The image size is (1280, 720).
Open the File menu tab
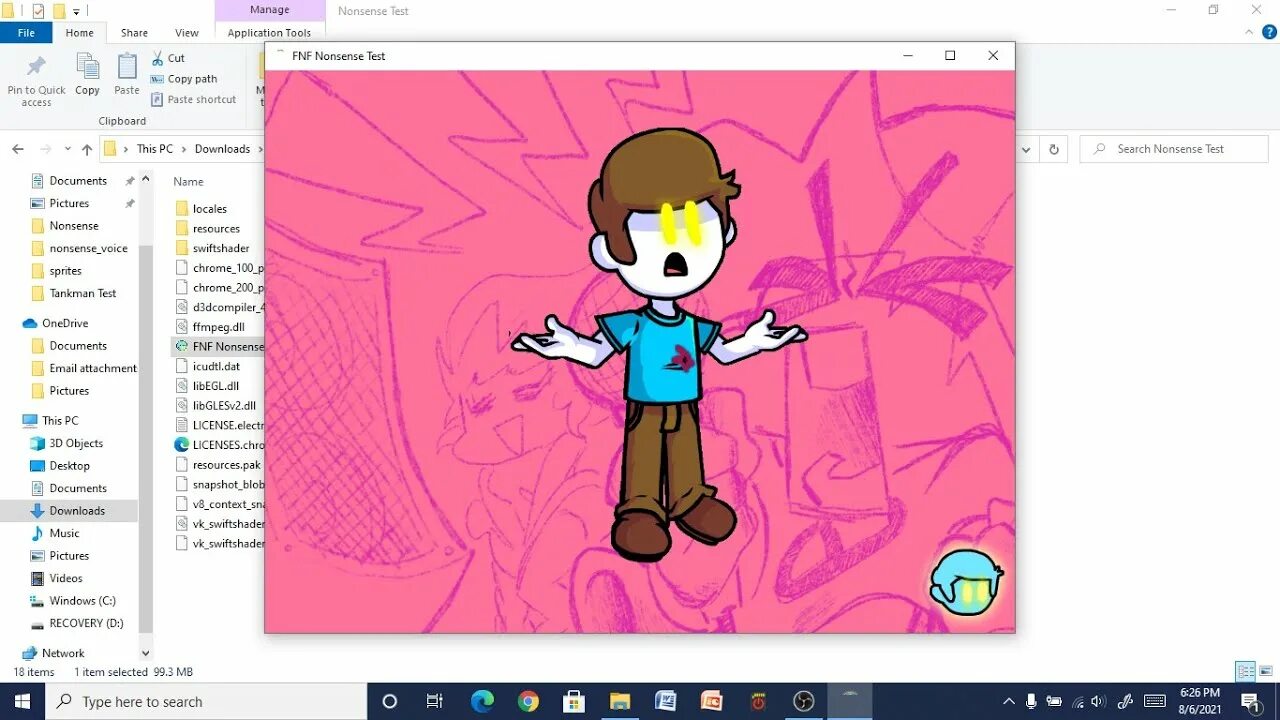point(27,33)
